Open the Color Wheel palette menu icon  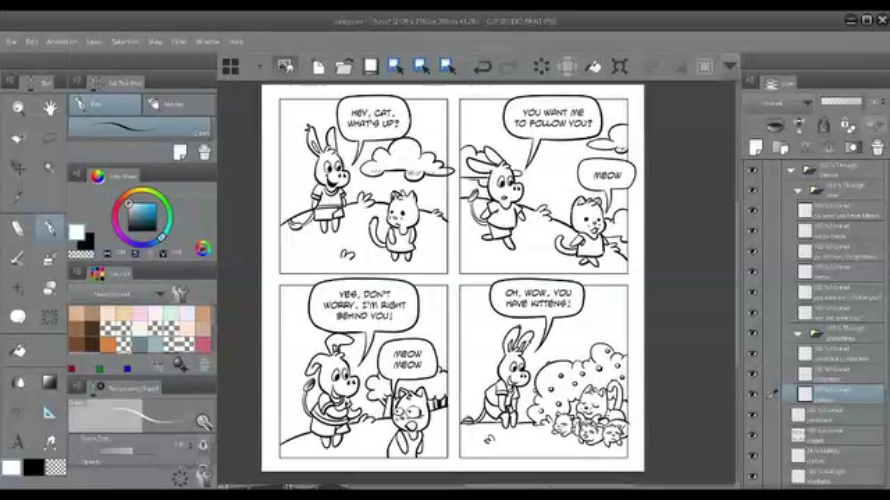pos(77,174)
